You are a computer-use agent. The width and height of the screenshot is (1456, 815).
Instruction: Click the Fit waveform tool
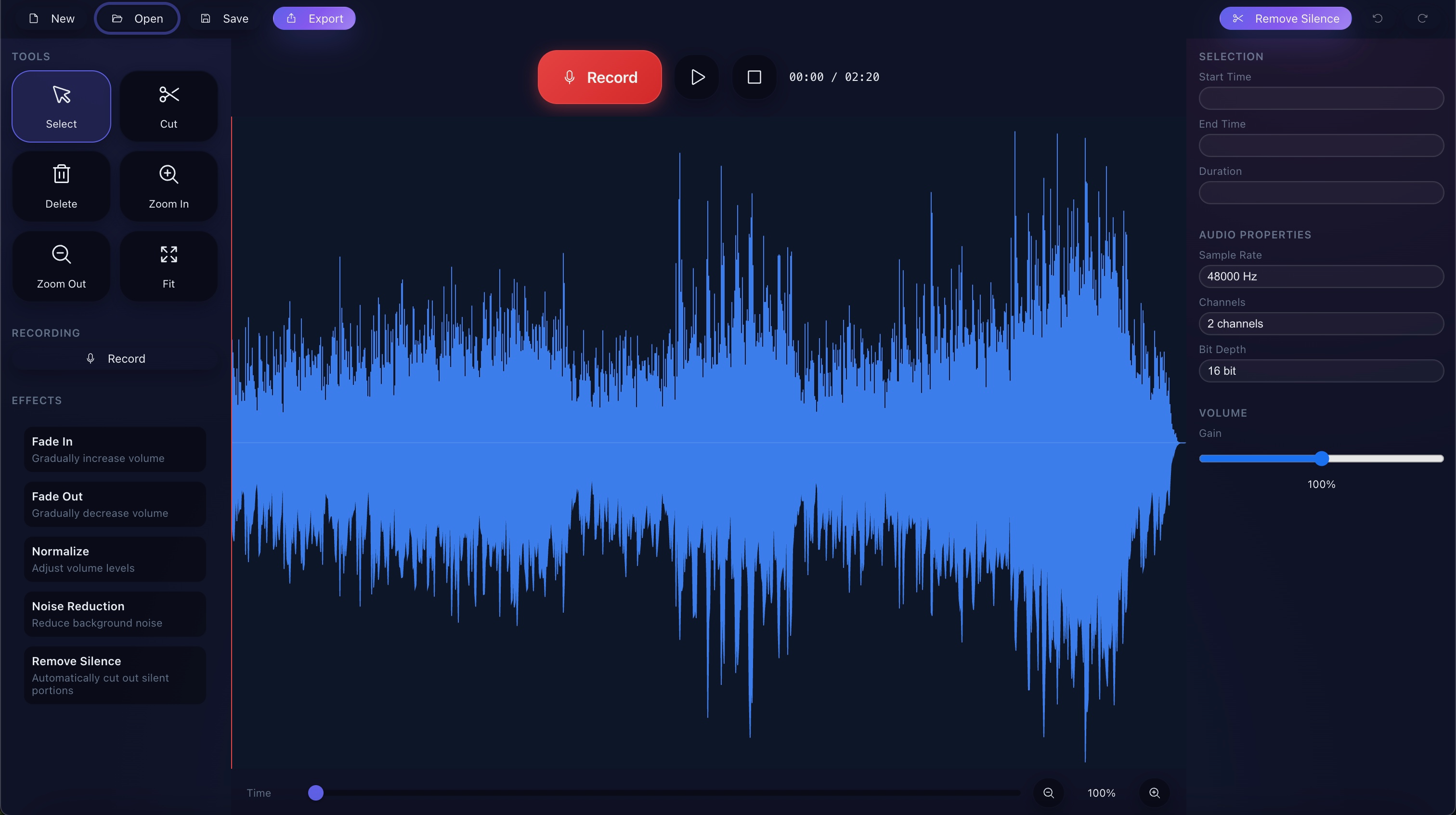point(169,266)
